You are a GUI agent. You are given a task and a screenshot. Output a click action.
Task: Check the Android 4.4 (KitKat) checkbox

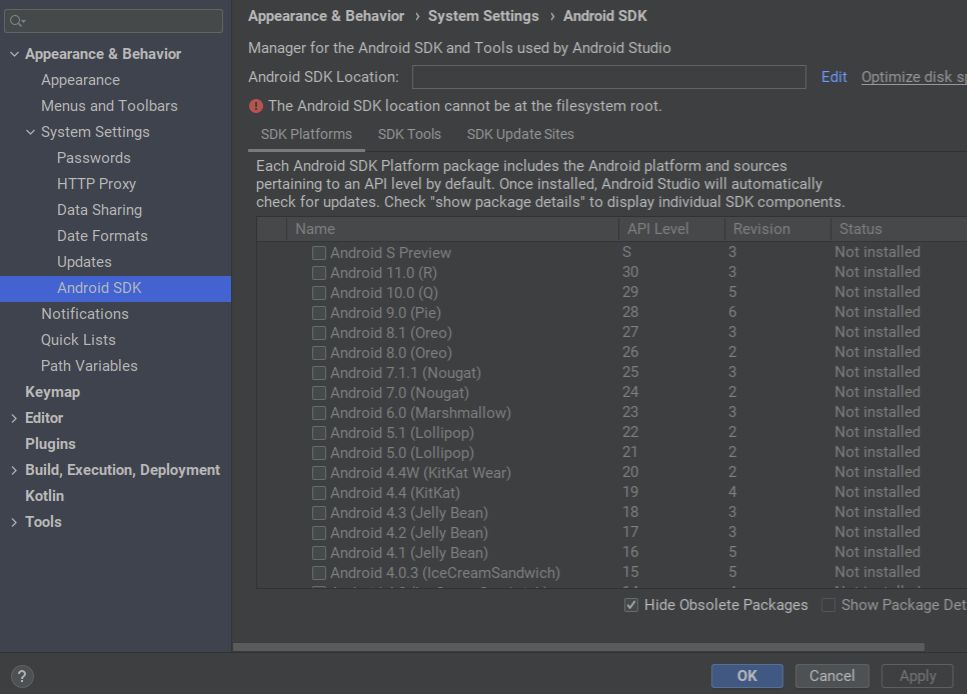(x=319, y=493)
